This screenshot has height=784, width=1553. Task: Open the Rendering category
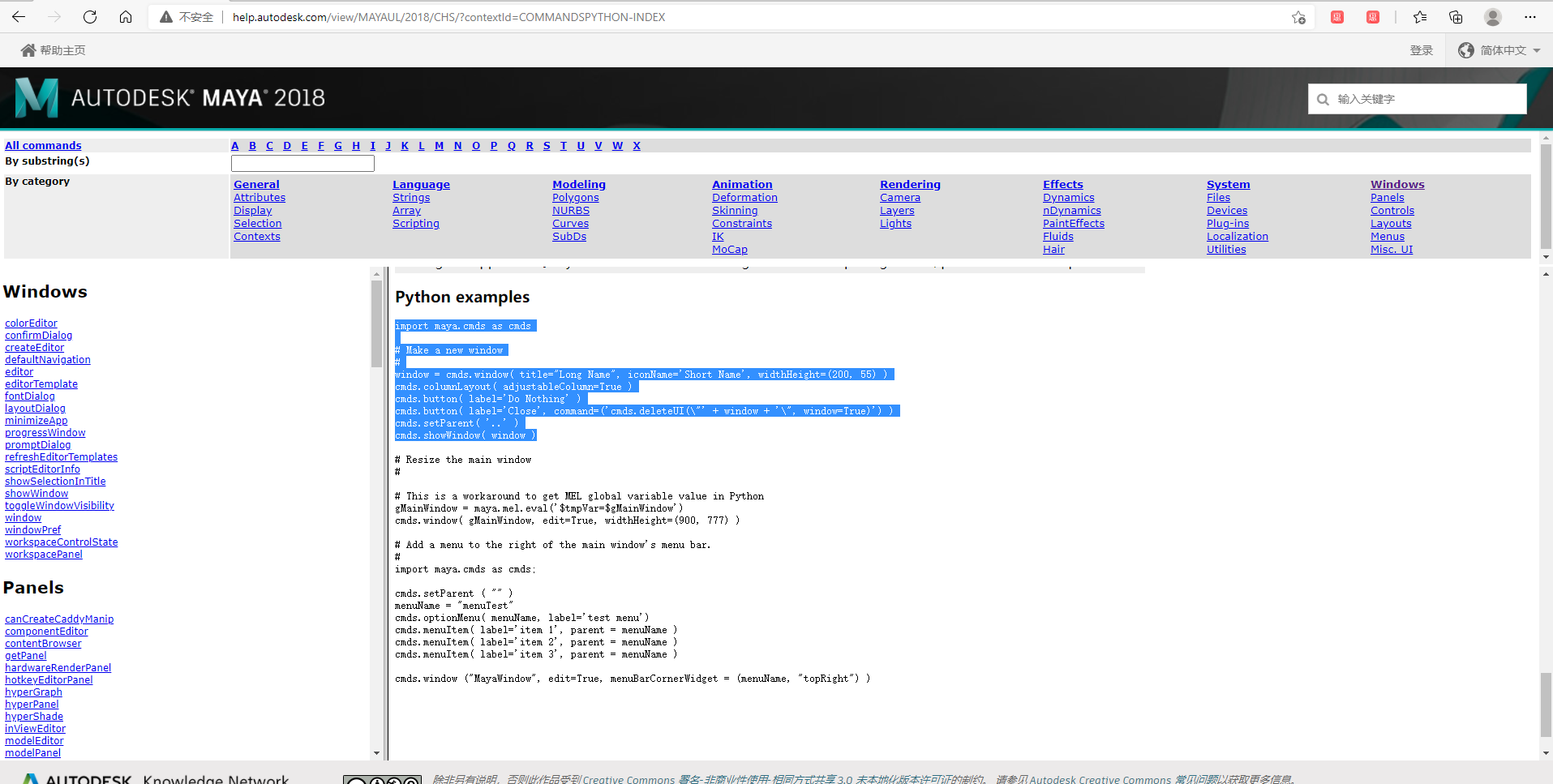(910, 185)
